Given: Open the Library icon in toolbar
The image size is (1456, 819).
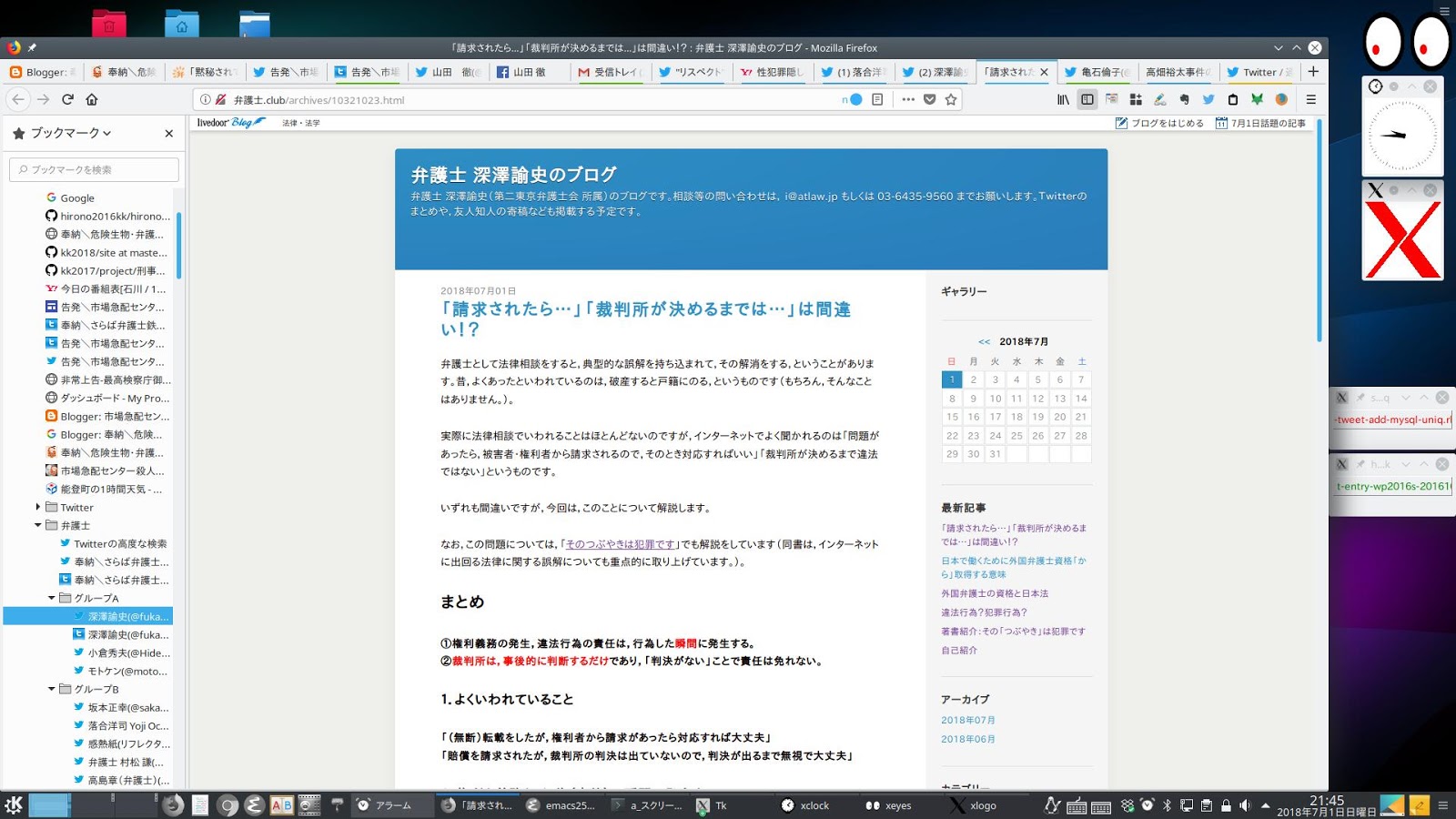Looking at the screenshot, I should (1063, 99).
